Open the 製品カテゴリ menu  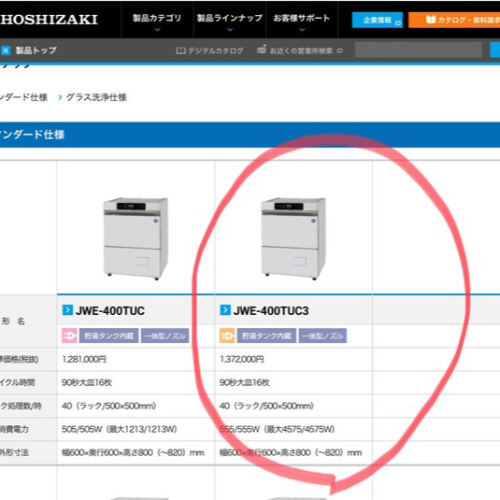(x=157, y=18)
